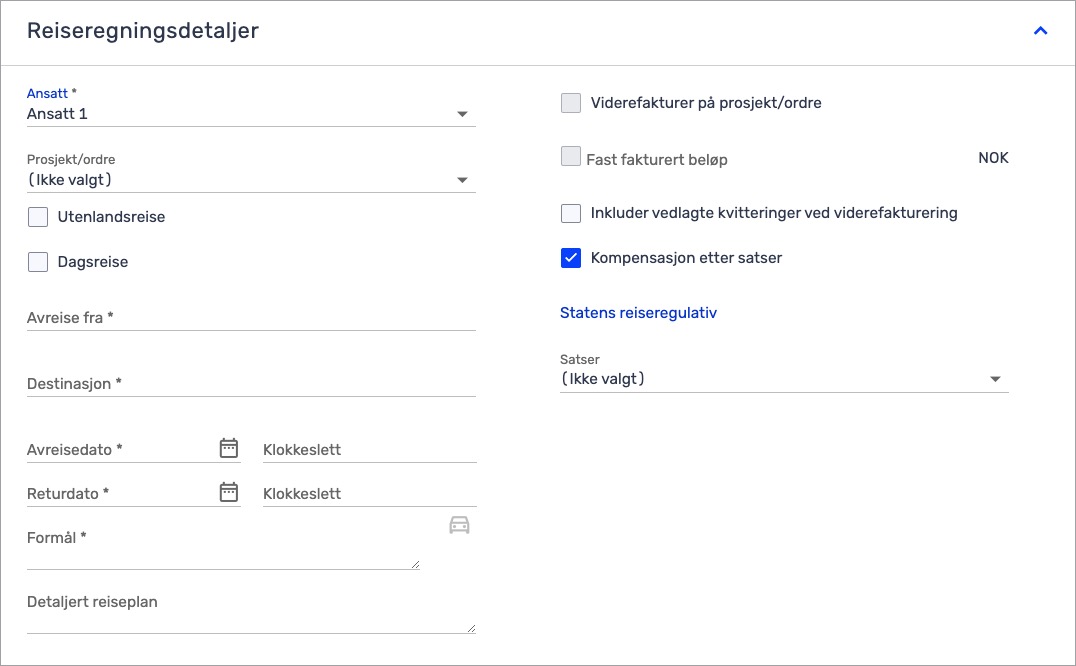Click the Avreise fra input field
This screenshot has width=1076, height=666.
point(250,318)
